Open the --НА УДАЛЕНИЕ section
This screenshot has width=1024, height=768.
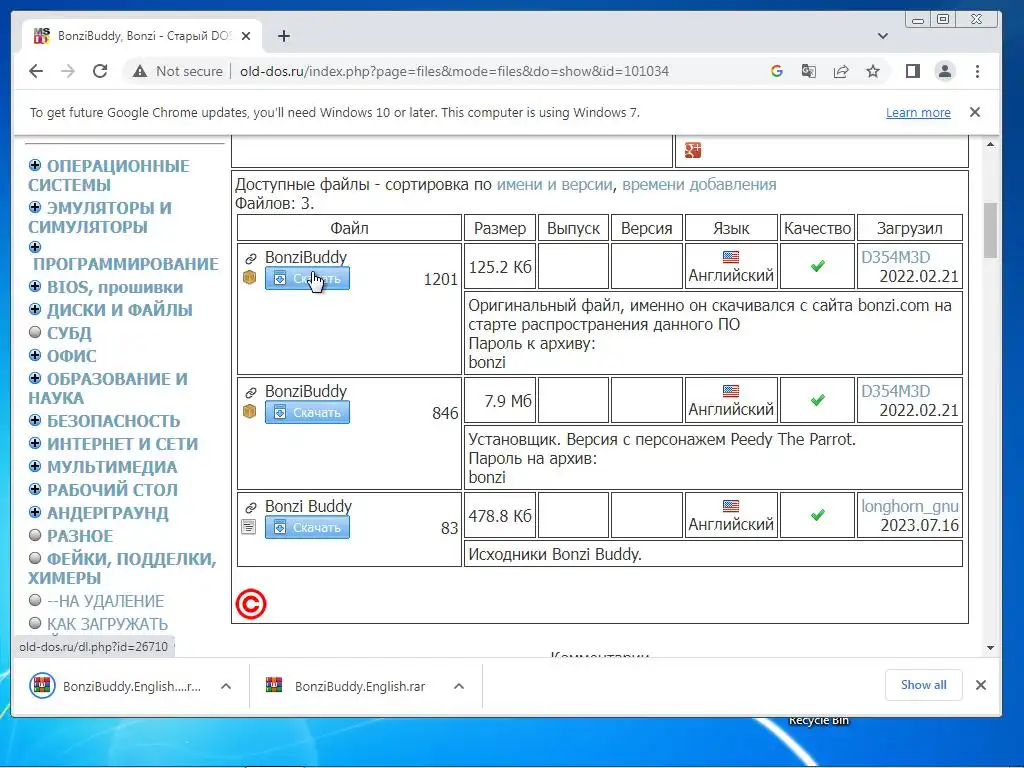pos(105,601)
